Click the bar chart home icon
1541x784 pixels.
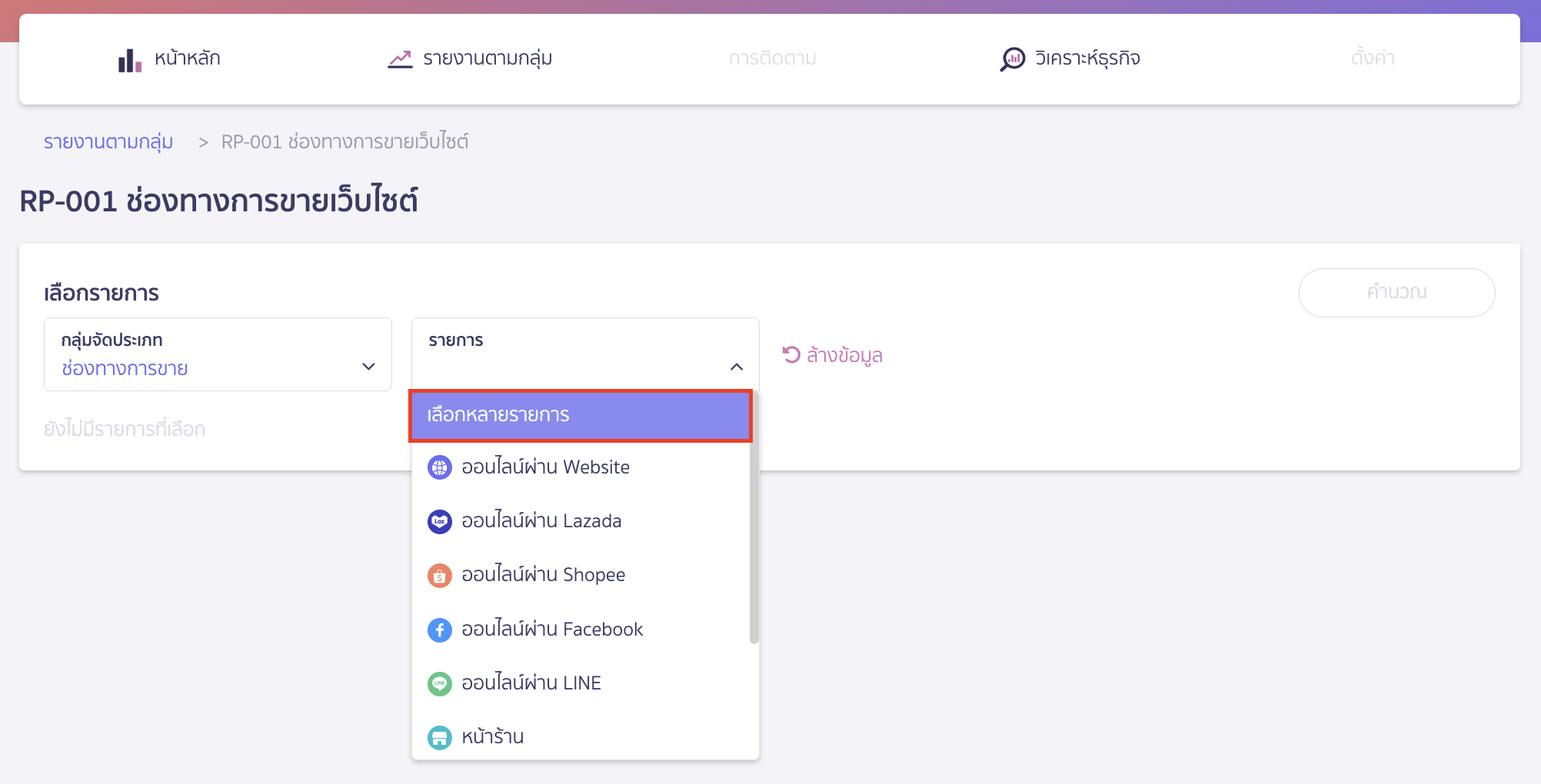(x=129, y=60)
